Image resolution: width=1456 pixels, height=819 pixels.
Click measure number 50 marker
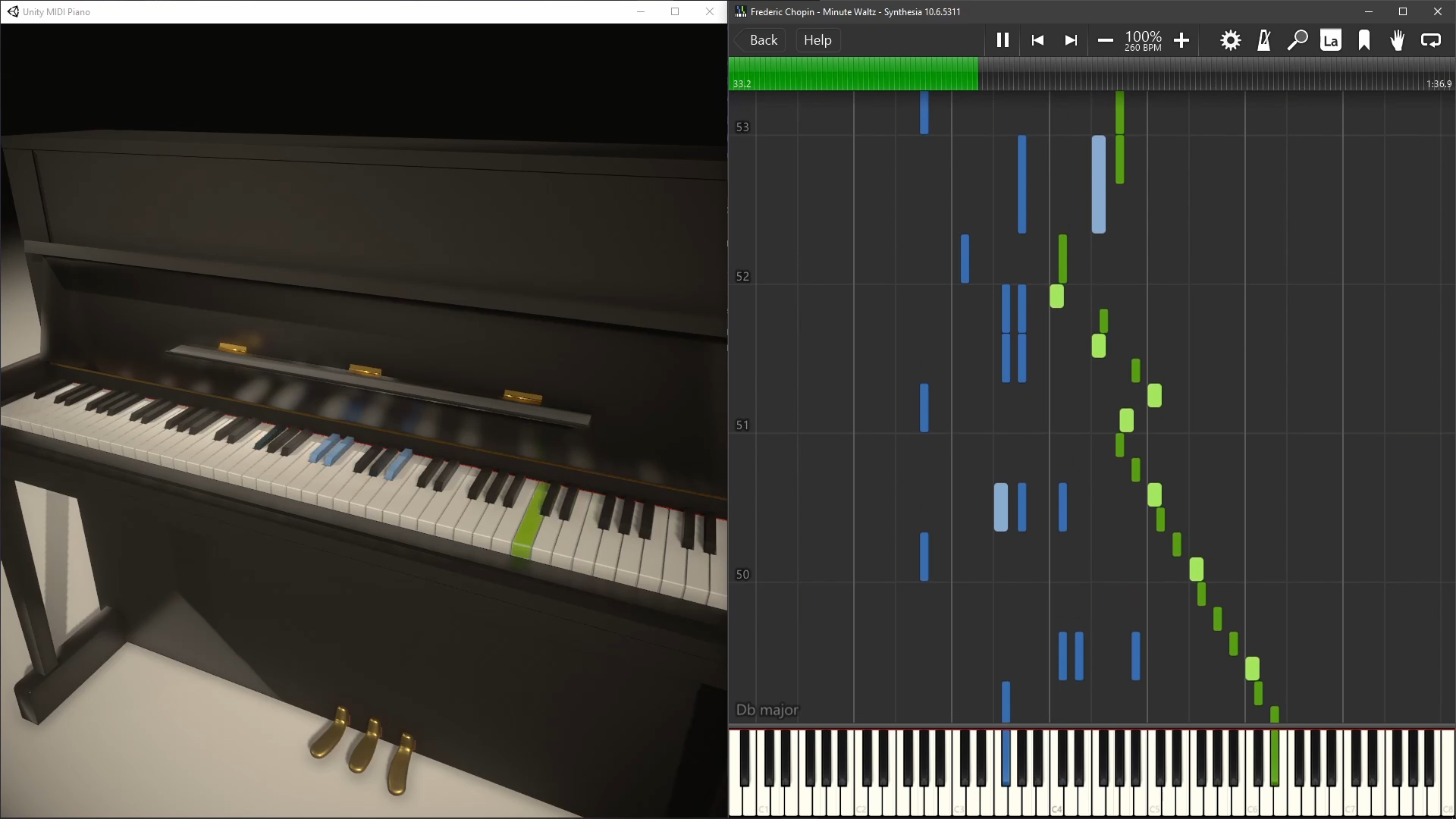click(x=742, y=575)
